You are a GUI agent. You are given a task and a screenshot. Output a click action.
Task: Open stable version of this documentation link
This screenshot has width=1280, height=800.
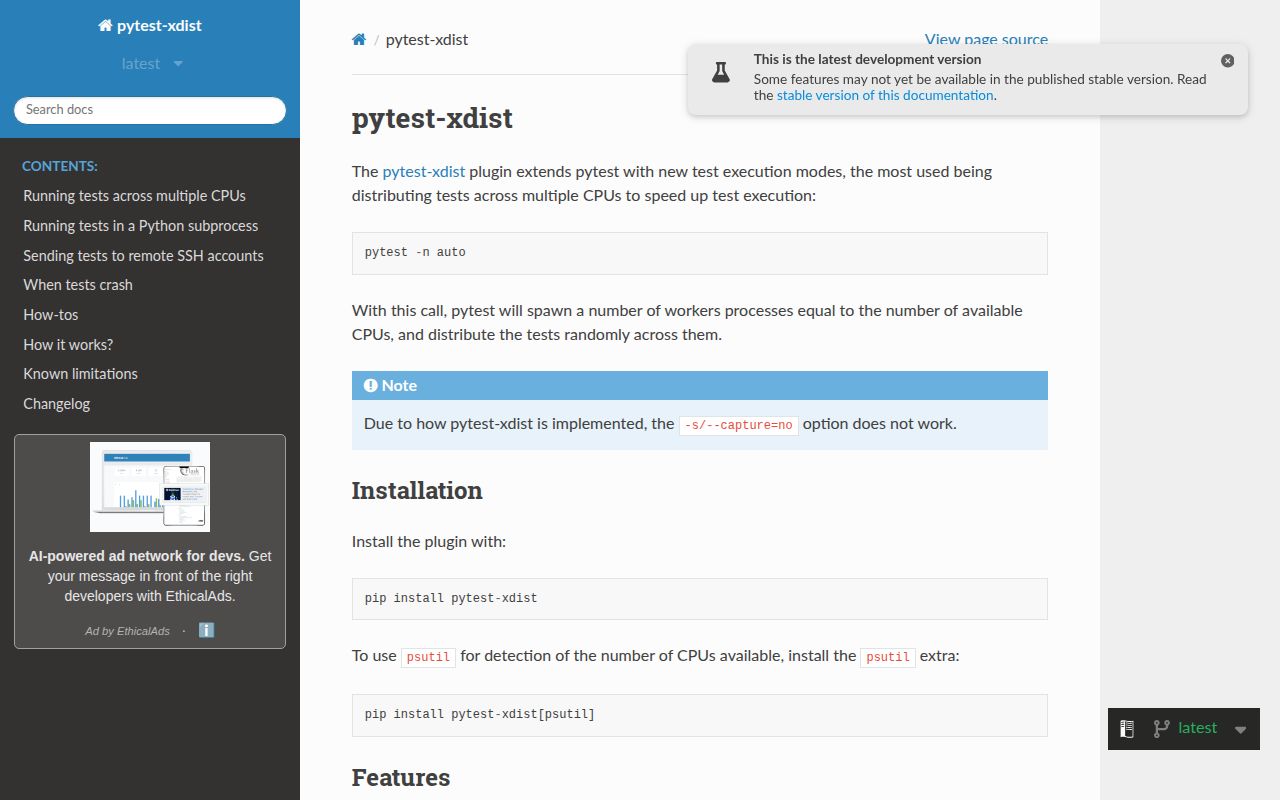pyautogui.click(x=885, y=96)
